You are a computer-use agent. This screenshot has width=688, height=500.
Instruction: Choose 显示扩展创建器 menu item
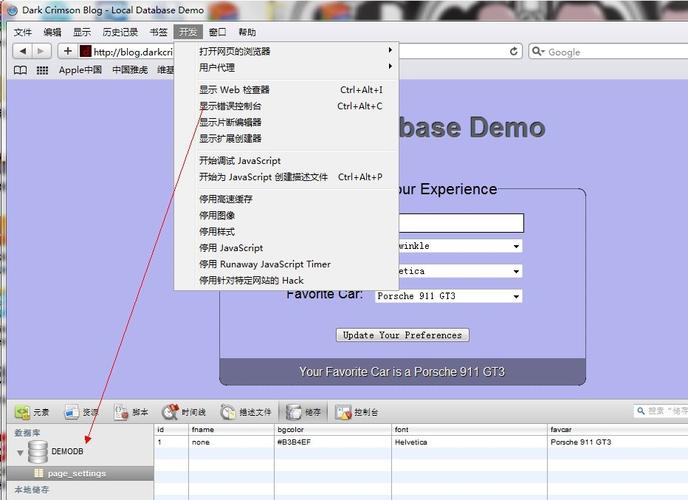pos(287,138)
